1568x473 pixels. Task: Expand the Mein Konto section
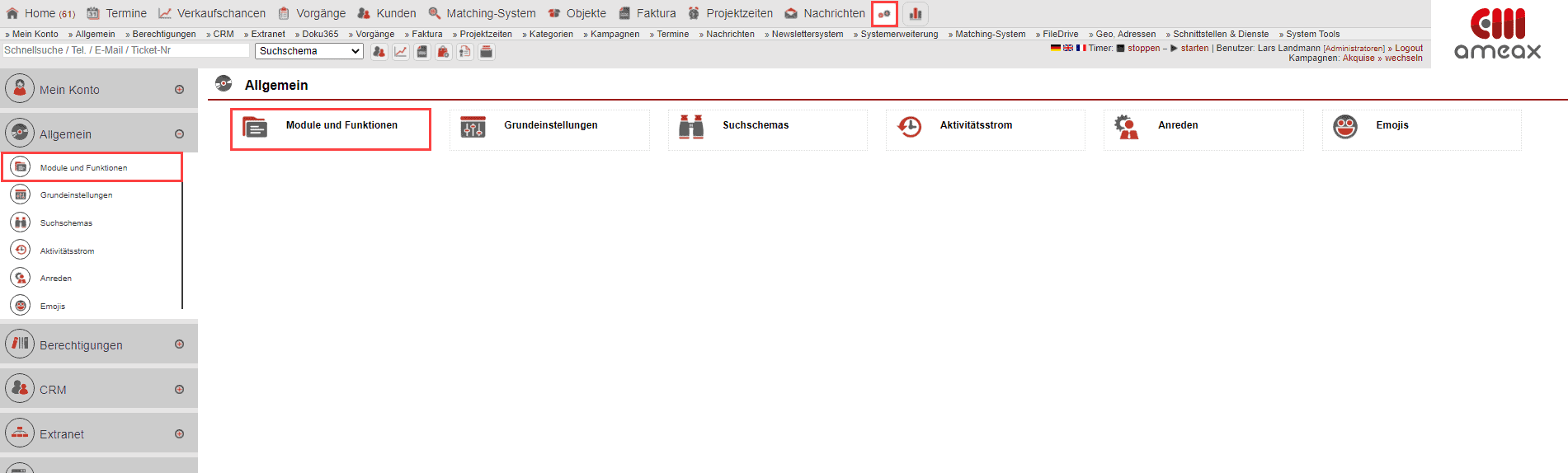pyautogui.click(x=179, y=90)
